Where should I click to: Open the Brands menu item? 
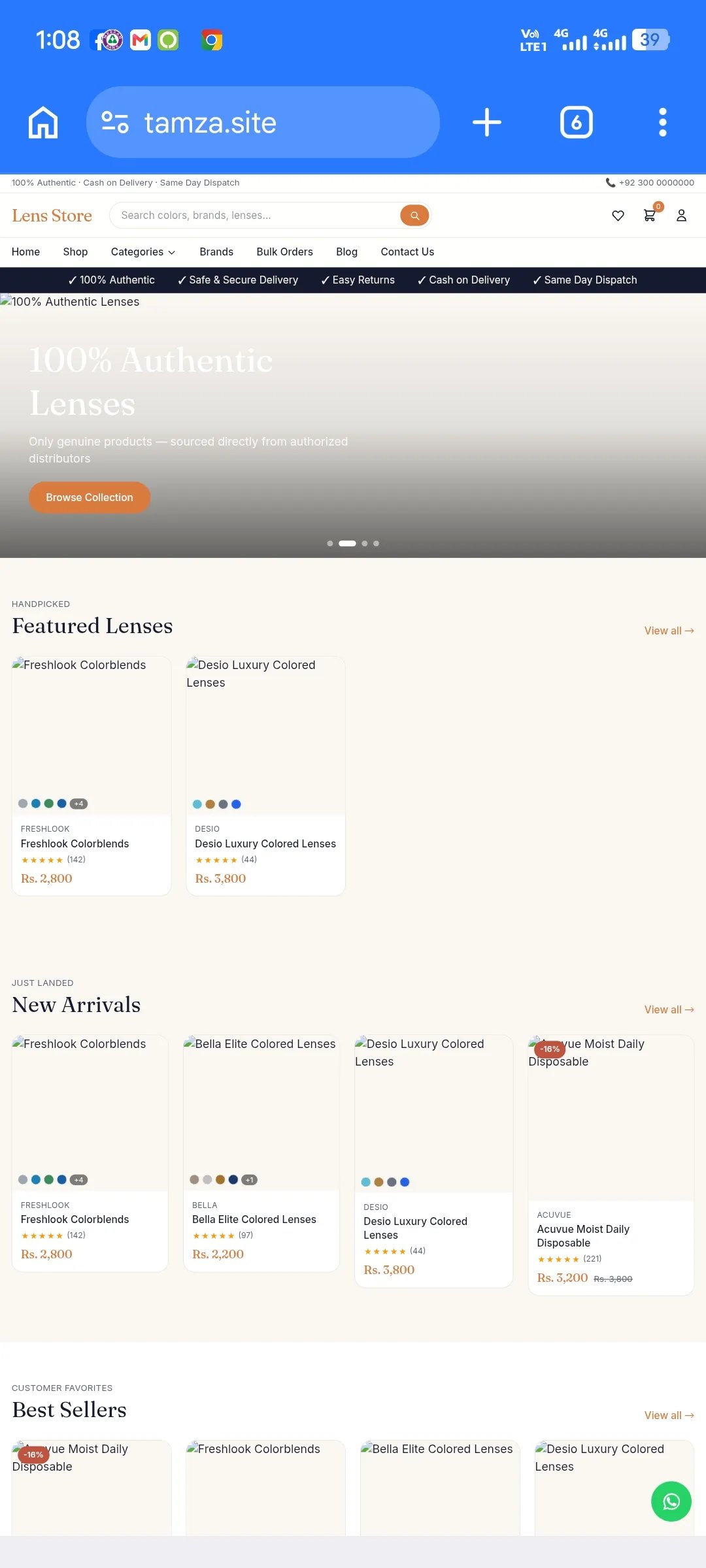(216, 252)
